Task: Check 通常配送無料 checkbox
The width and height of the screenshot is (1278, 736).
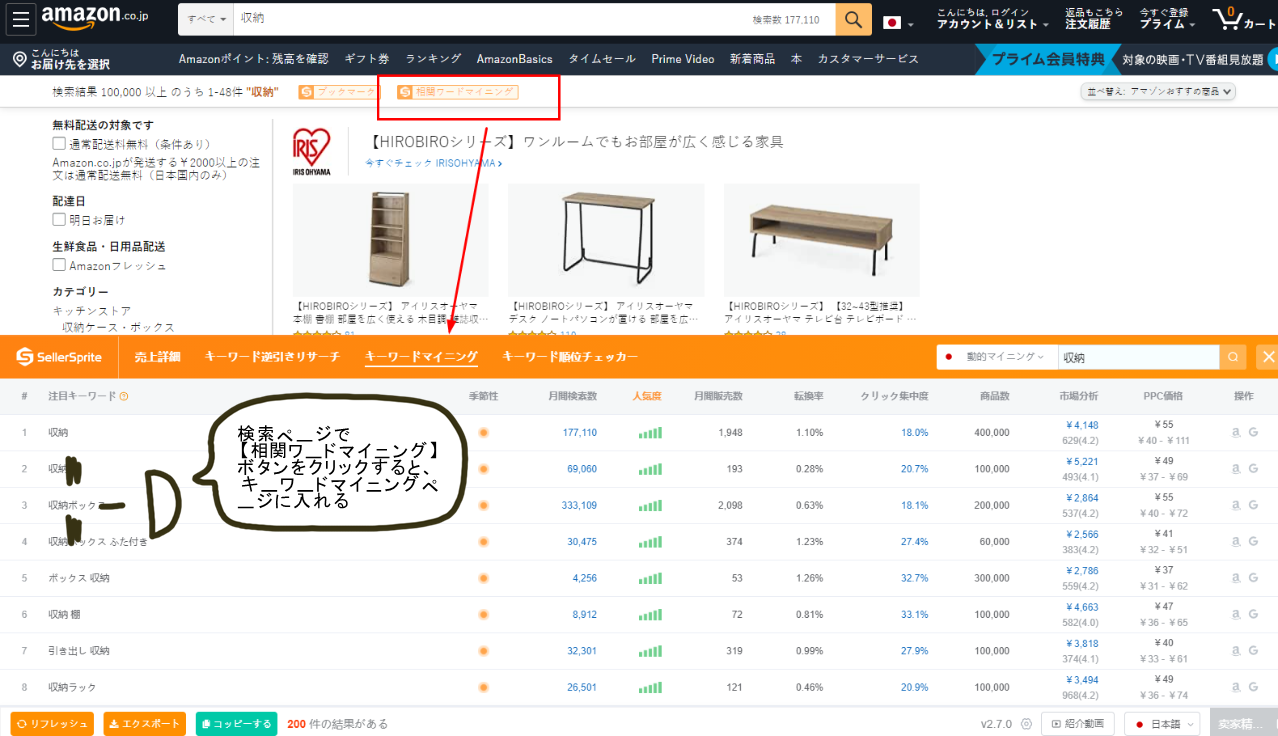Action: click(59, 144)
